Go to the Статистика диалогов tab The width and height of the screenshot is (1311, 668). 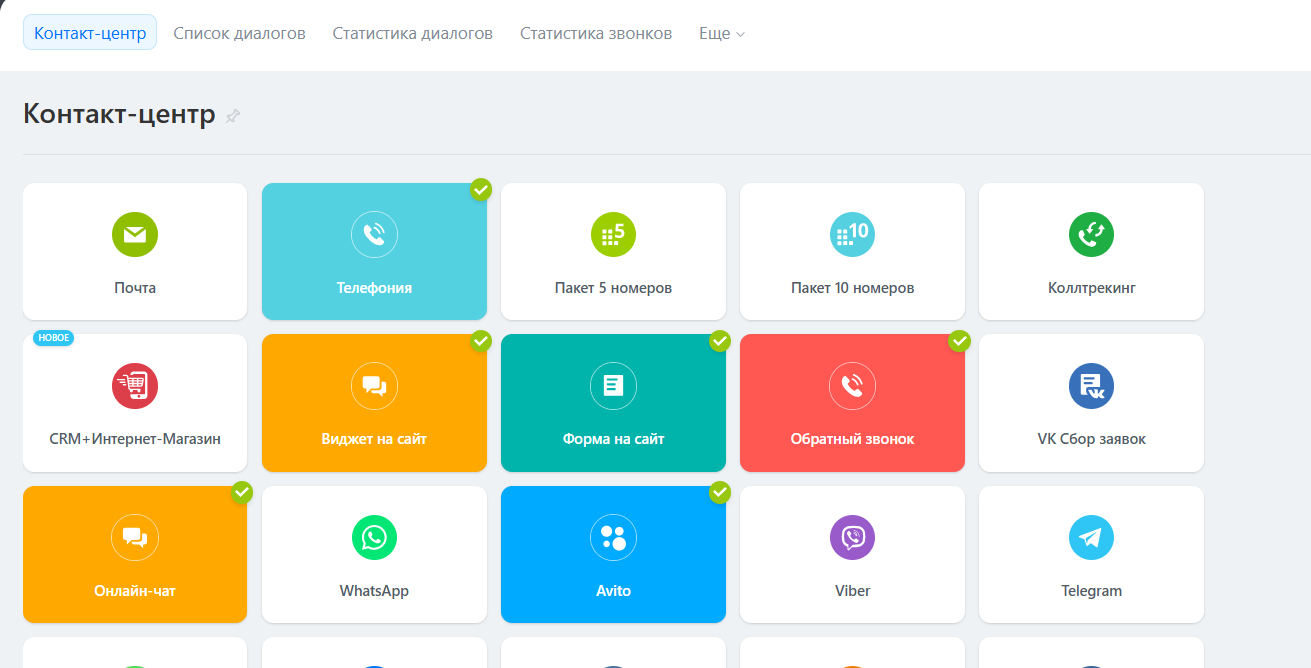(x=412, y=33)
